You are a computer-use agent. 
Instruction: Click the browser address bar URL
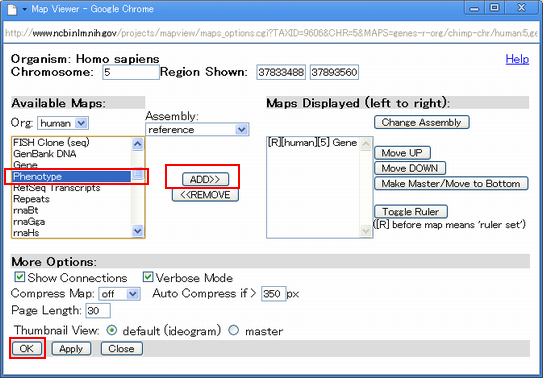pos(270,33)
